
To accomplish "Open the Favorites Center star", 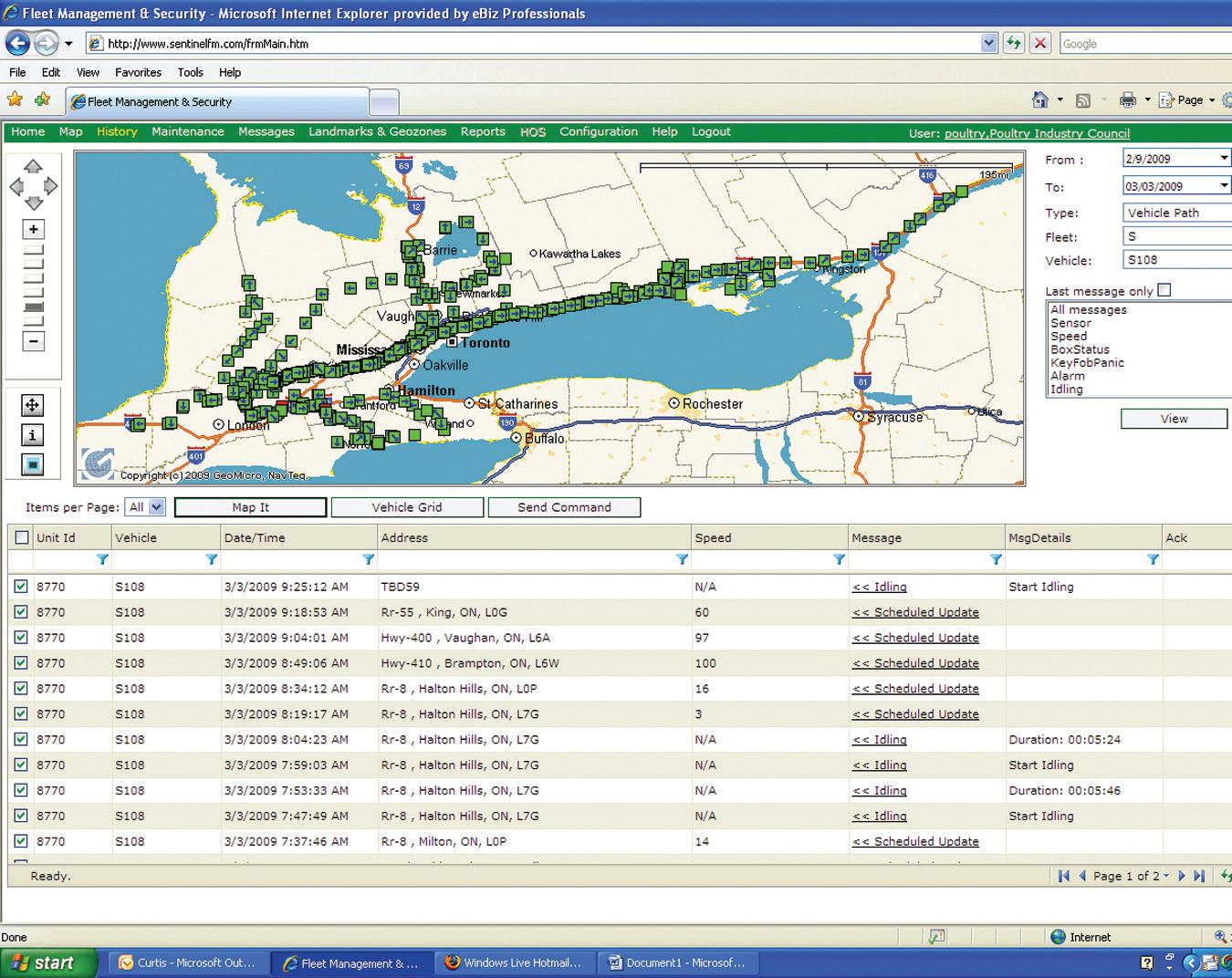I will pyautogui.click(x=15, y=99).
